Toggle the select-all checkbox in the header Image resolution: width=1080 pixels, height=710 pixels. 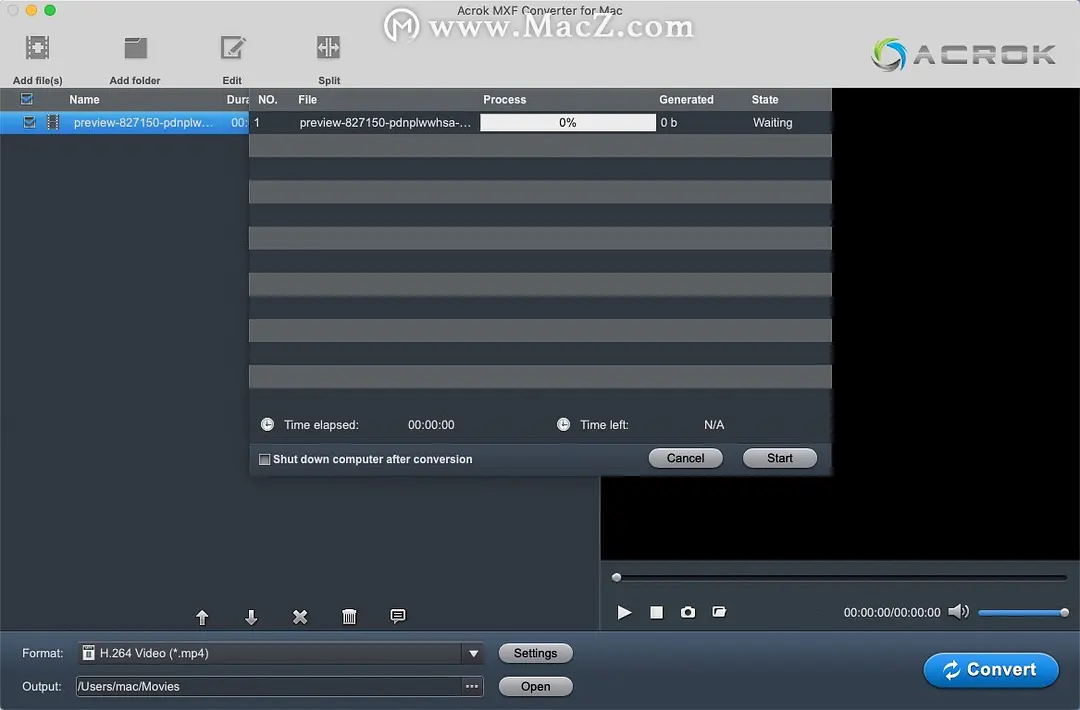(25, 99)
